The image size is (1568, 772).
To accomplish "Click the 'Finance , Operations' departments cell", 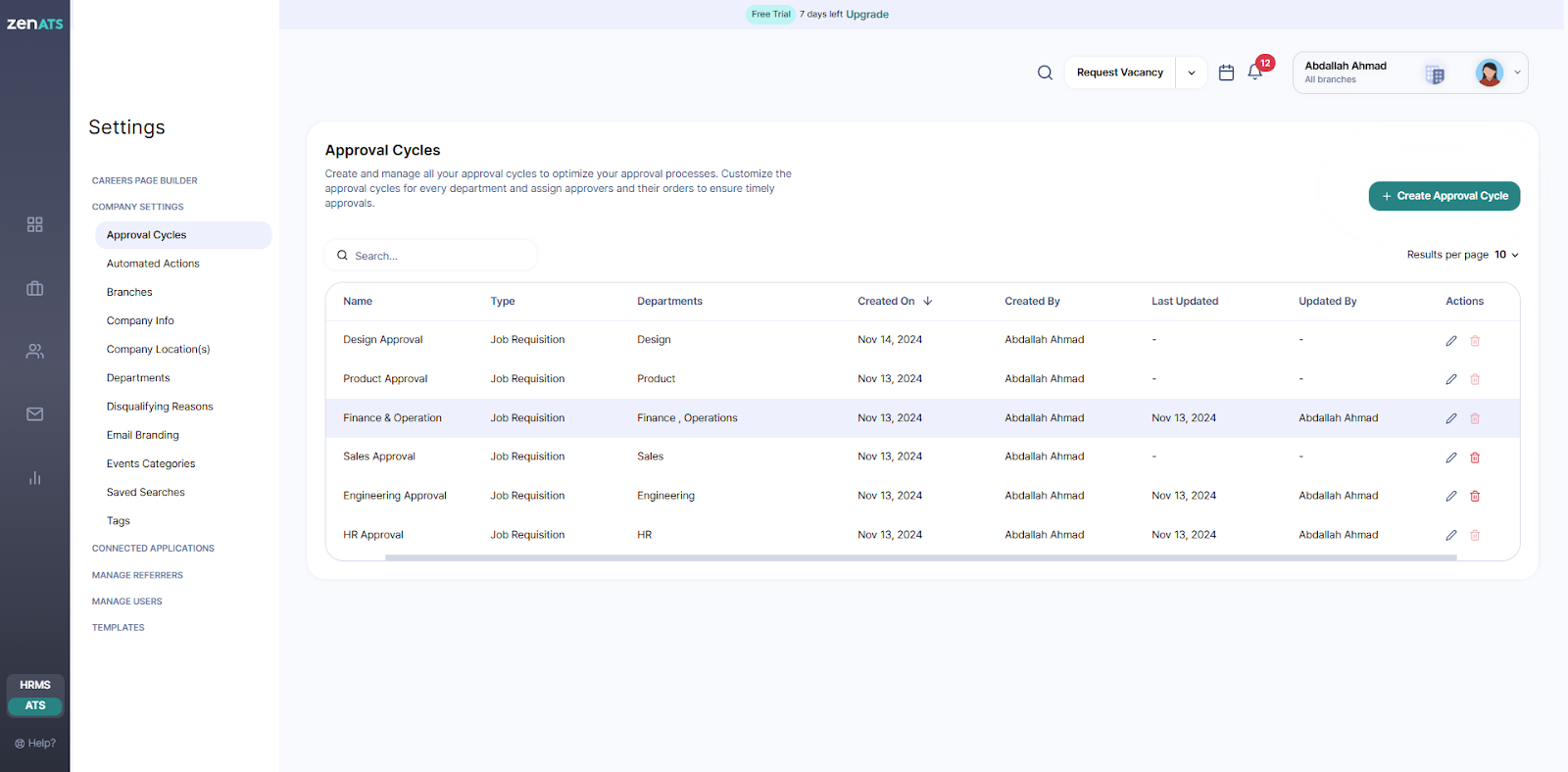I will (687, 418).
